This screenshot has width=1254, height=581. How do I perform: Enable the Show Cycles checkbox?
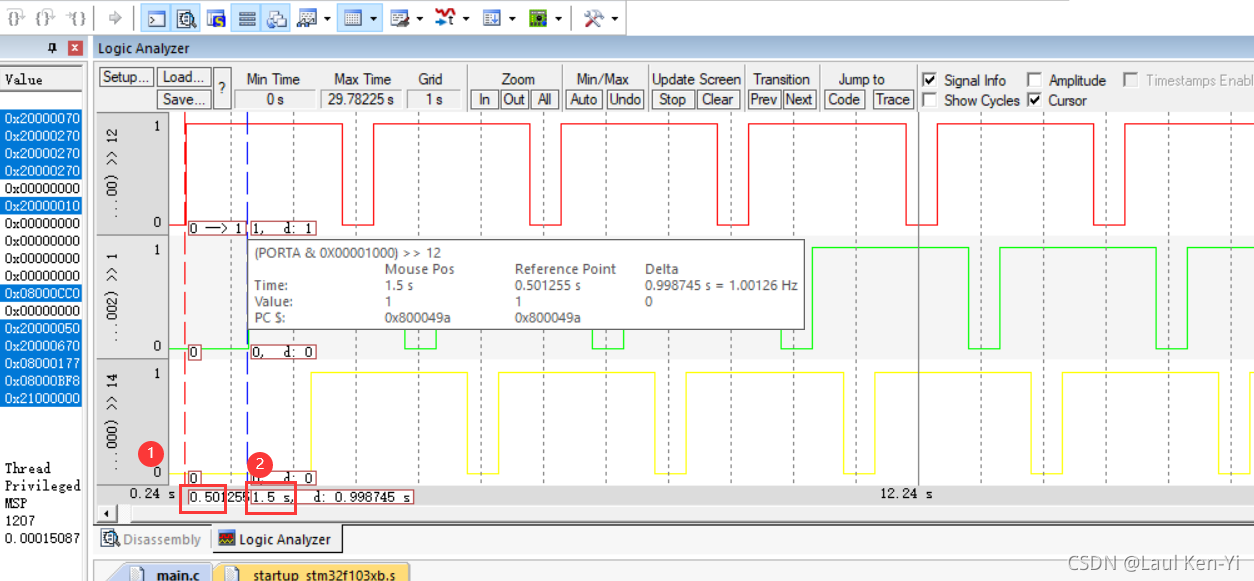[929, 100]
